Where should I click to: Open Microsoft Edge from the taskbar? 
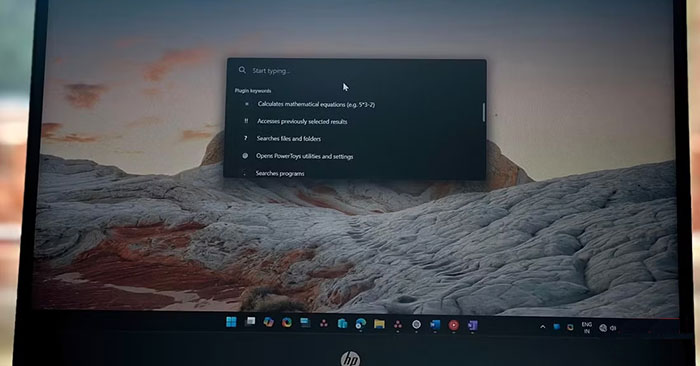[361, 324]
